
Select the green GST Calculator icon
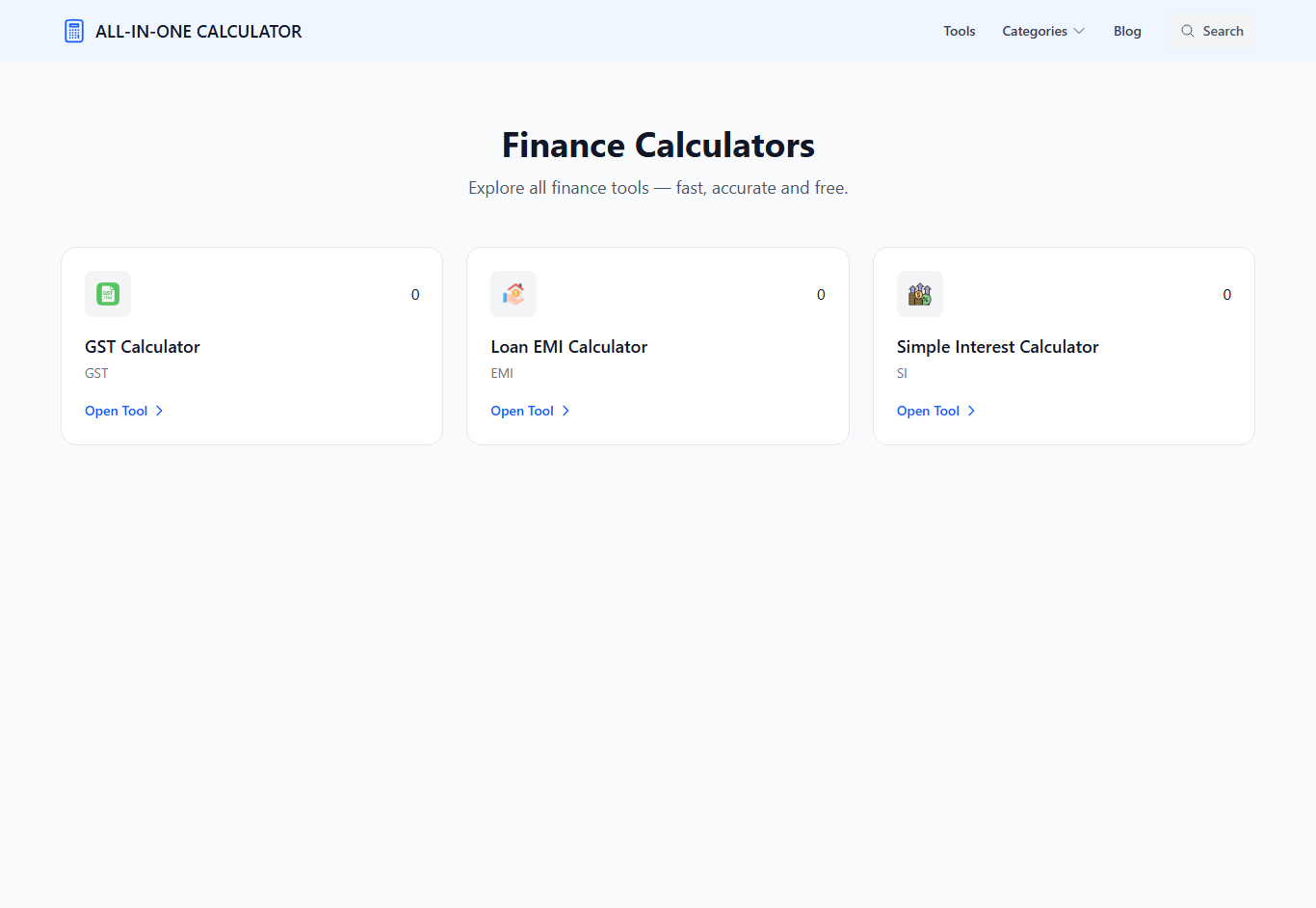coord(107,293)
